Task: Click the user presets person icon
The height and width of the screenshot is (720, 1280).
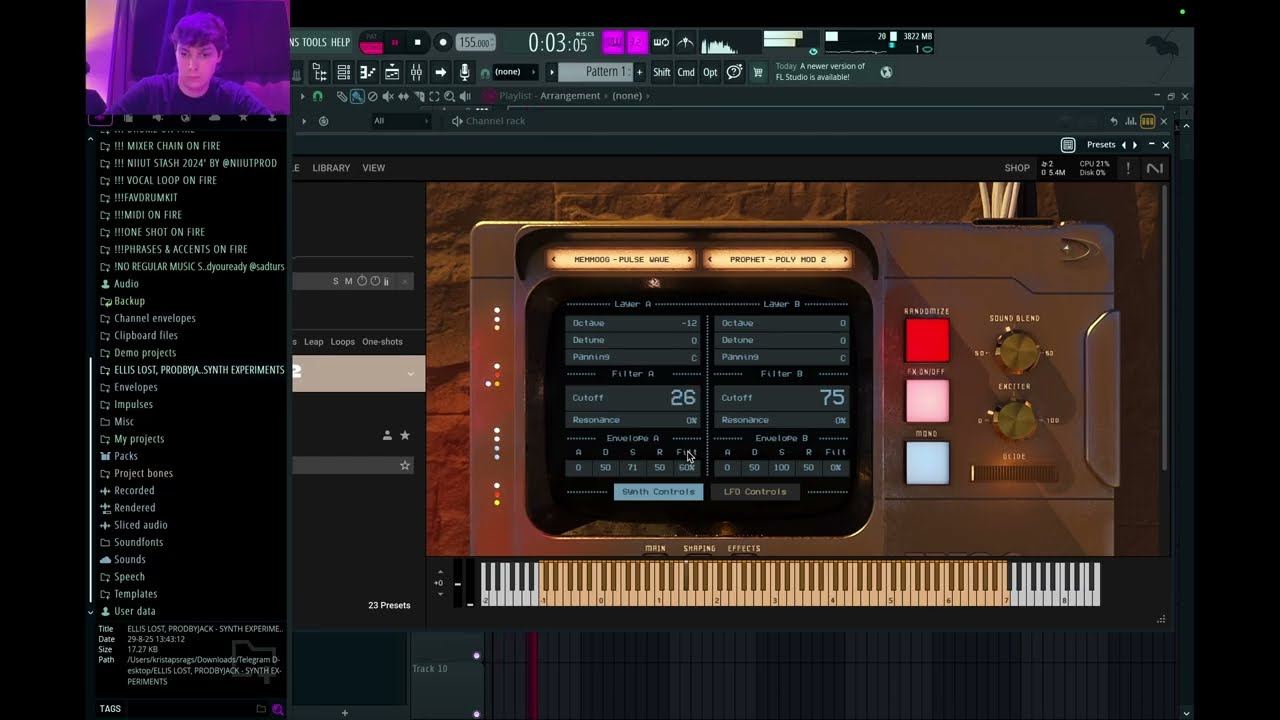Action: 387,435
